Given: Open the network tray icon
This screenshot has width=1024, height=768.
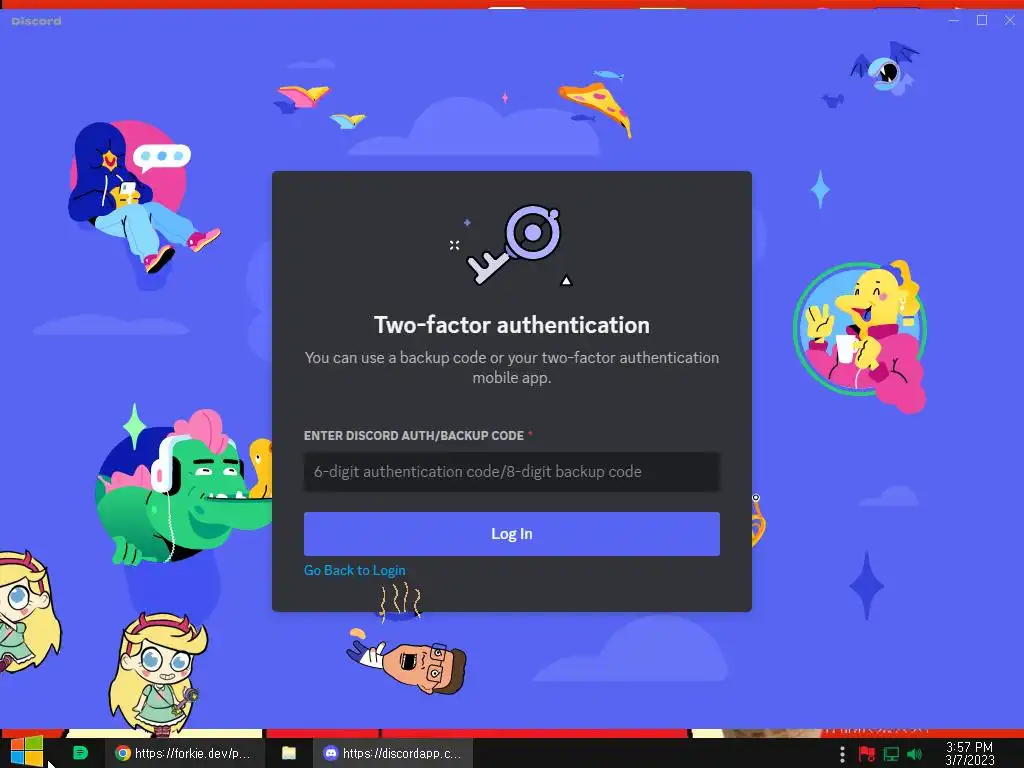Looking at the screenshot, I should [x=891, y=754].
